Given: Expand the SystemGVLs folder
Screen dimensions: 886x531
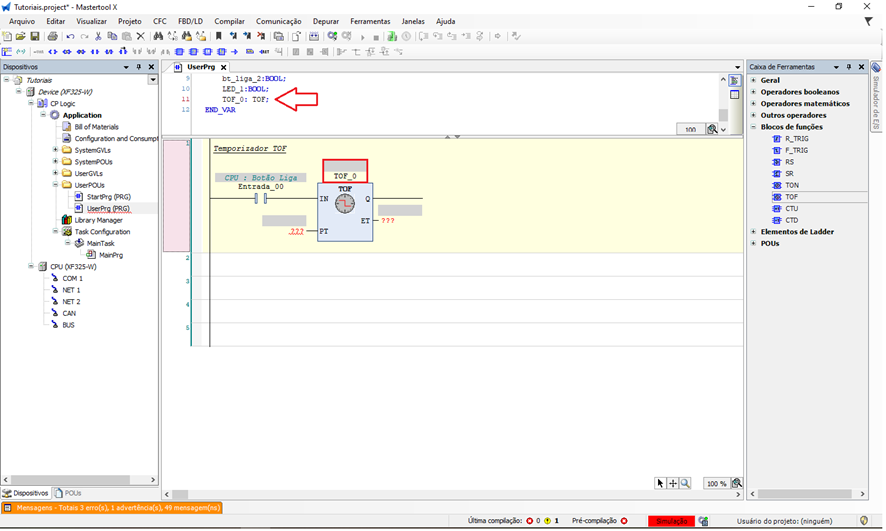Looking at the screenshot, I should [54, 150].
